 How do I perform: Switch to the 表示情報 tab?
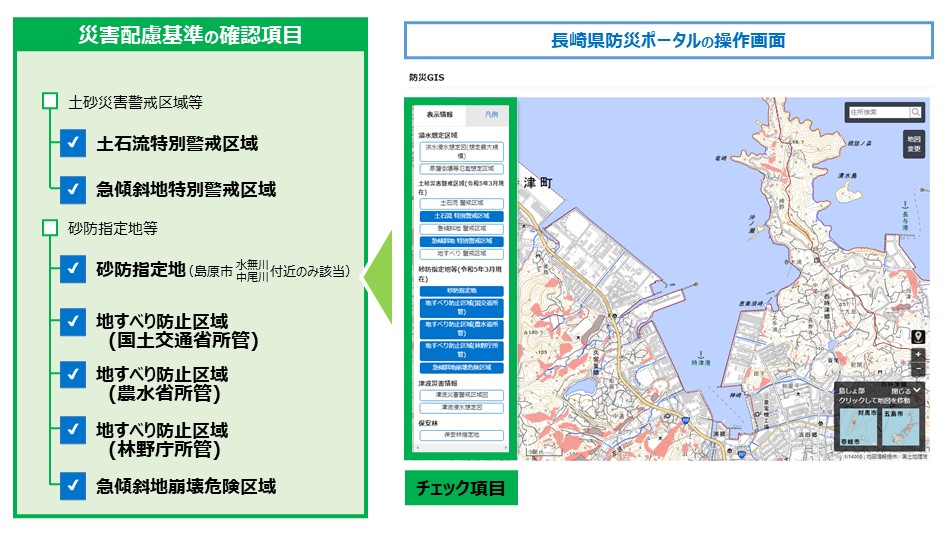point(439,115)
